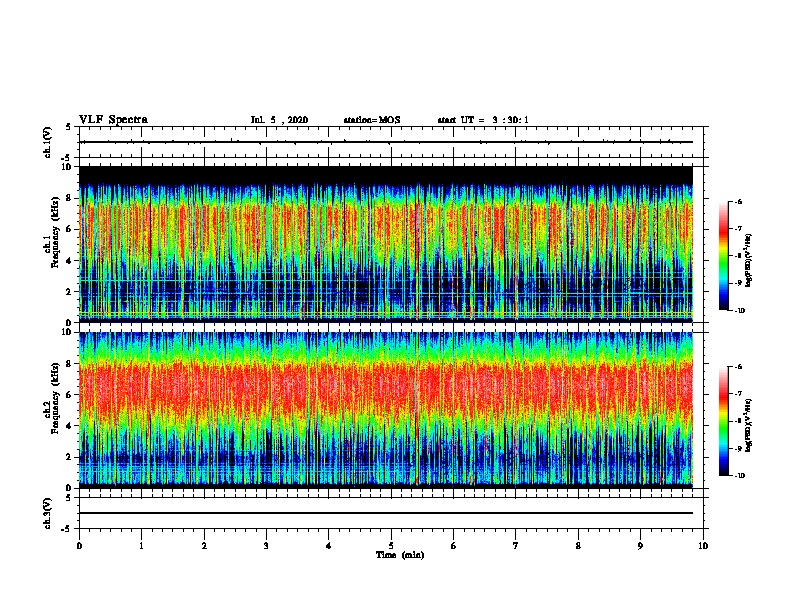Click the 'station=MOS' label
Screen dimensions: 792x612
(x=372, y=120)
